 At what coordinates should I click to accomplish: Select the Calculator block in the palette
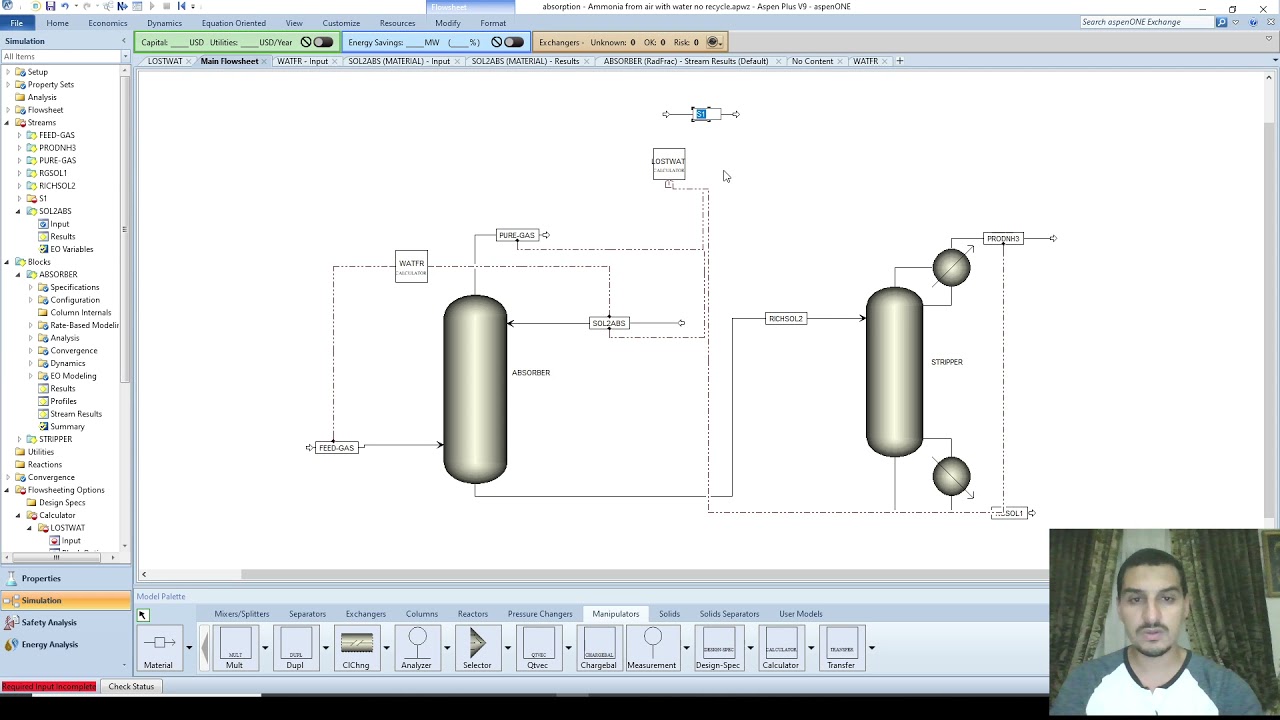pyautogui.click(x=781, y=648)
